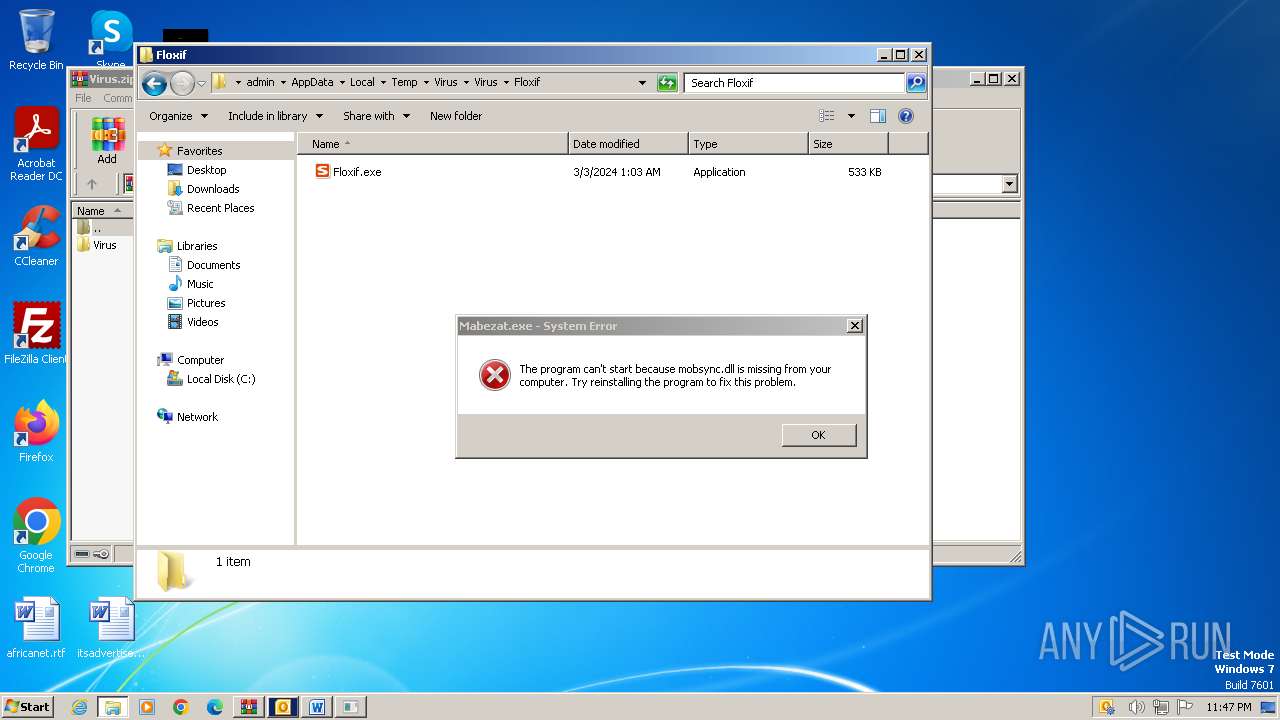1280x720 pixels.
Task: Click the Action Center flag tray icon
Action: [1184, 707]
